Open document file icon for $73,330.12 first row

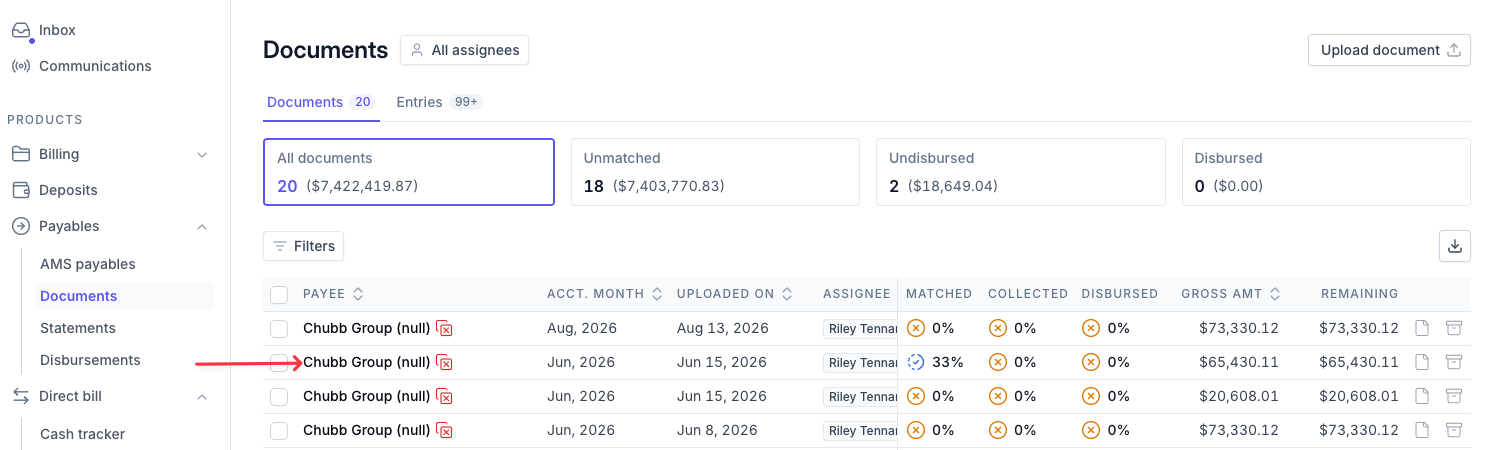pyautogui.click(x=1421, y=328)
